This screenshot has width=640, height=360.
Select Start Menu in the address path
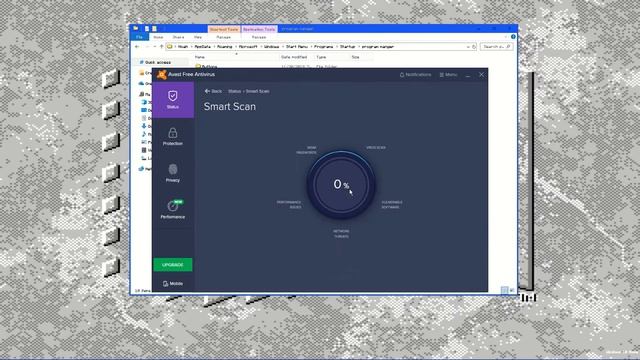[297, 47]
